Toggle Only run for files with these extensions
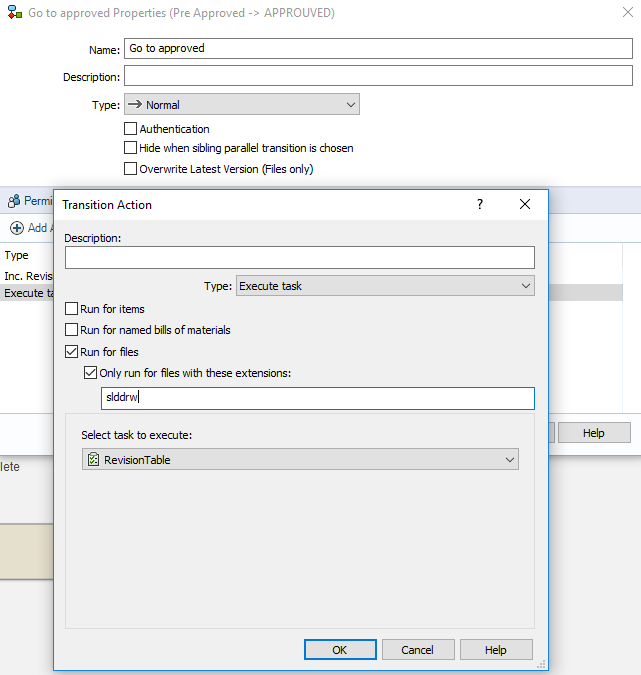 91,373
